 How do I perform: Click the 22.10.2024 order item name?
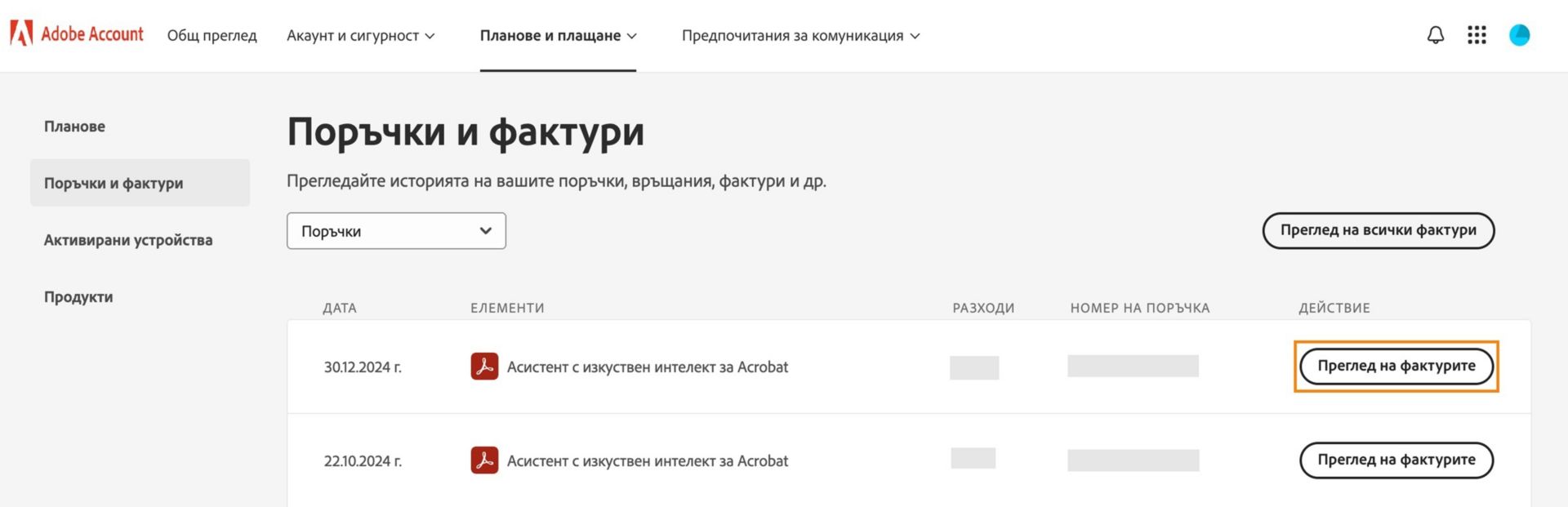pos(647,461)
